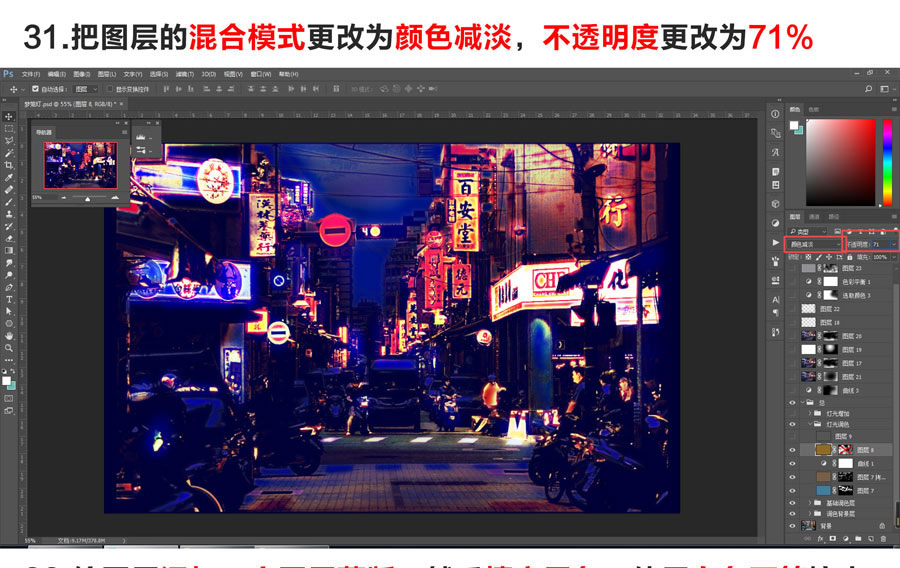
Task: Open the Info panel icon
Action: click(775, 114)
